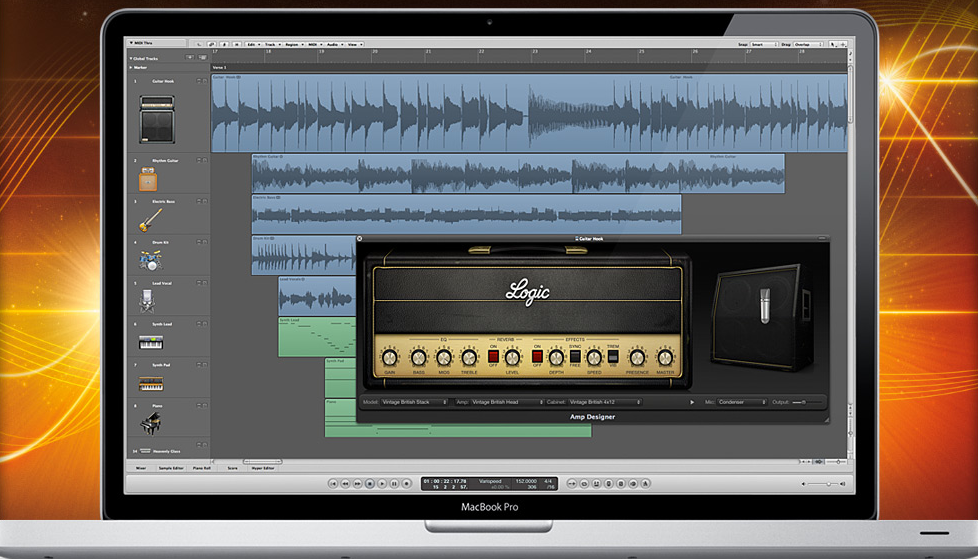Open the Snap dropdown set to Smart
Screen dimensions: 978x559
click(x=763, y=44)
